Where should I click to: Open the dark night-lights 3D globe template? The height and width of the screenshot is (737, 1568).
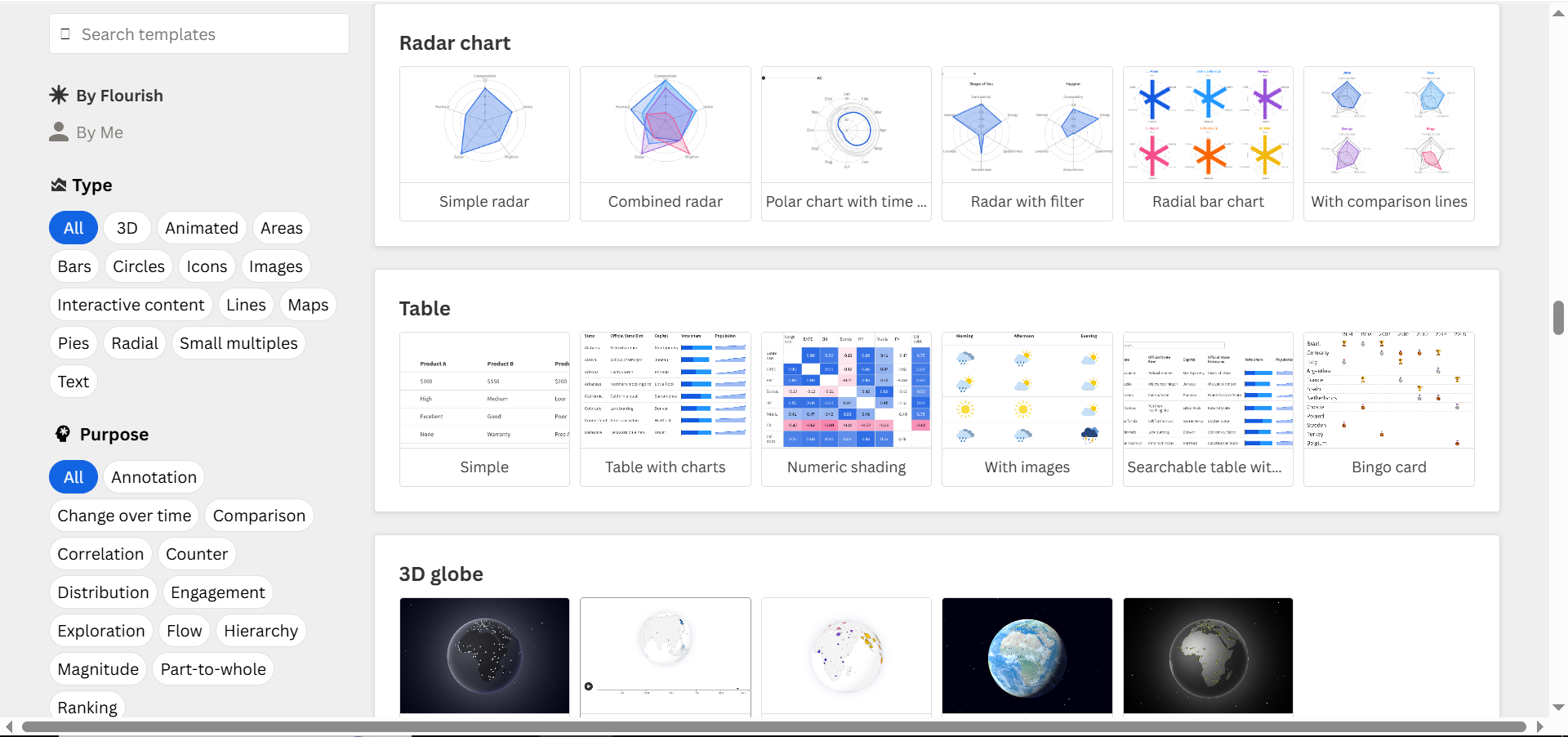tap(484, 656)
